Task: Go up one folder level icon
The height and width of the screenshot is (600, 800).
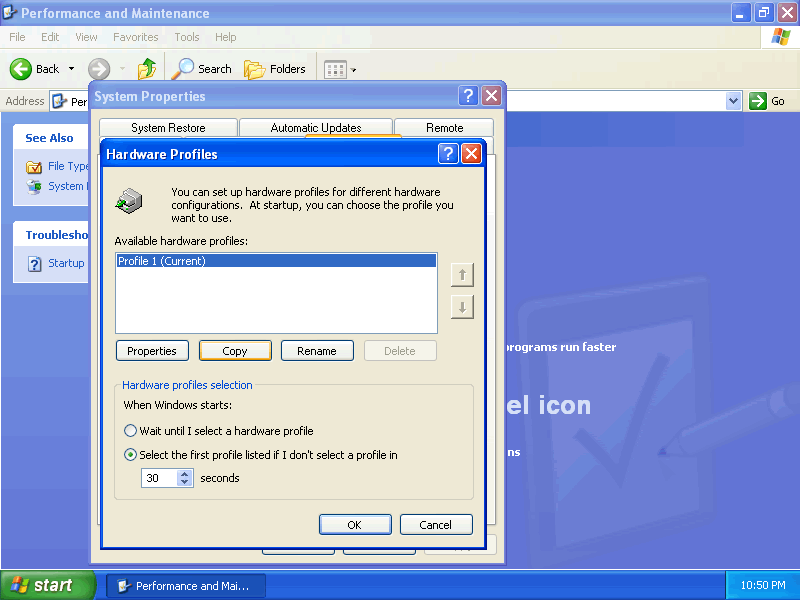Action: [x=147, y=69]
